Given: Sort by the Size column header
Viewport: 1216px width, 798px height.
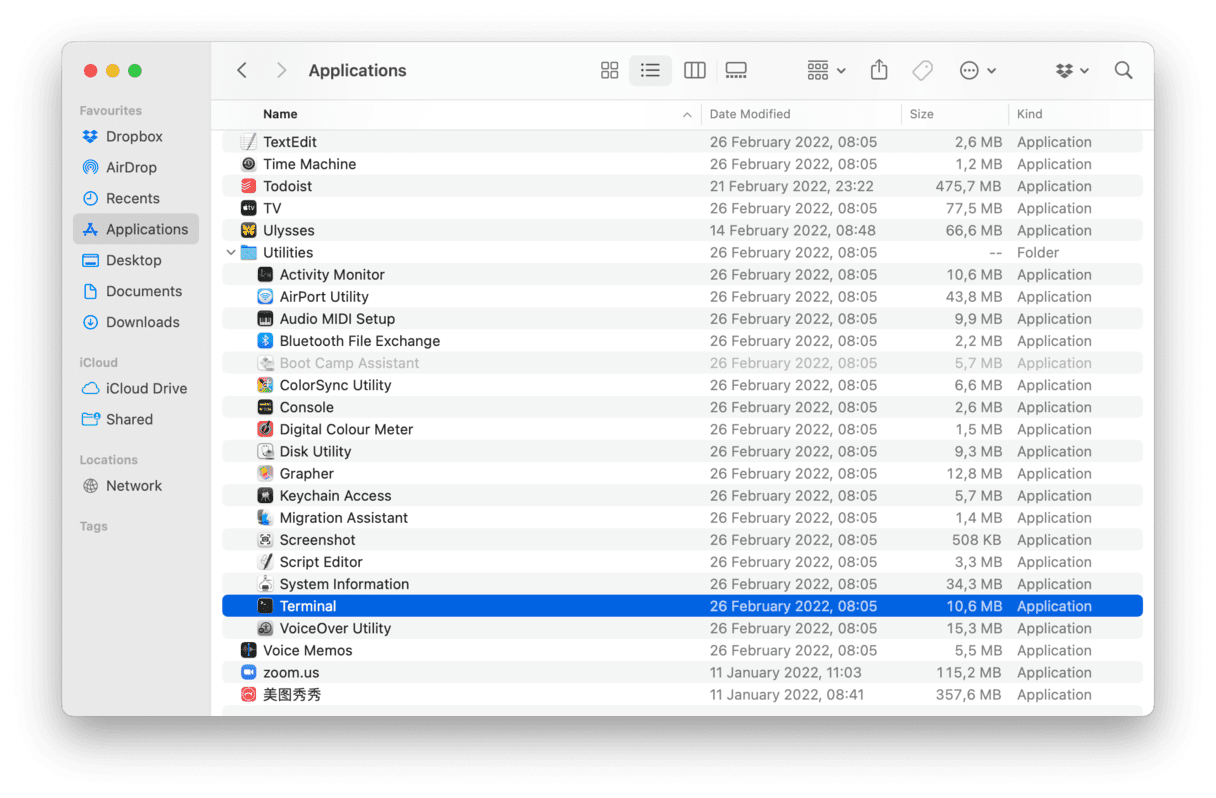Looking at the screenshot, I should point(922,114).
